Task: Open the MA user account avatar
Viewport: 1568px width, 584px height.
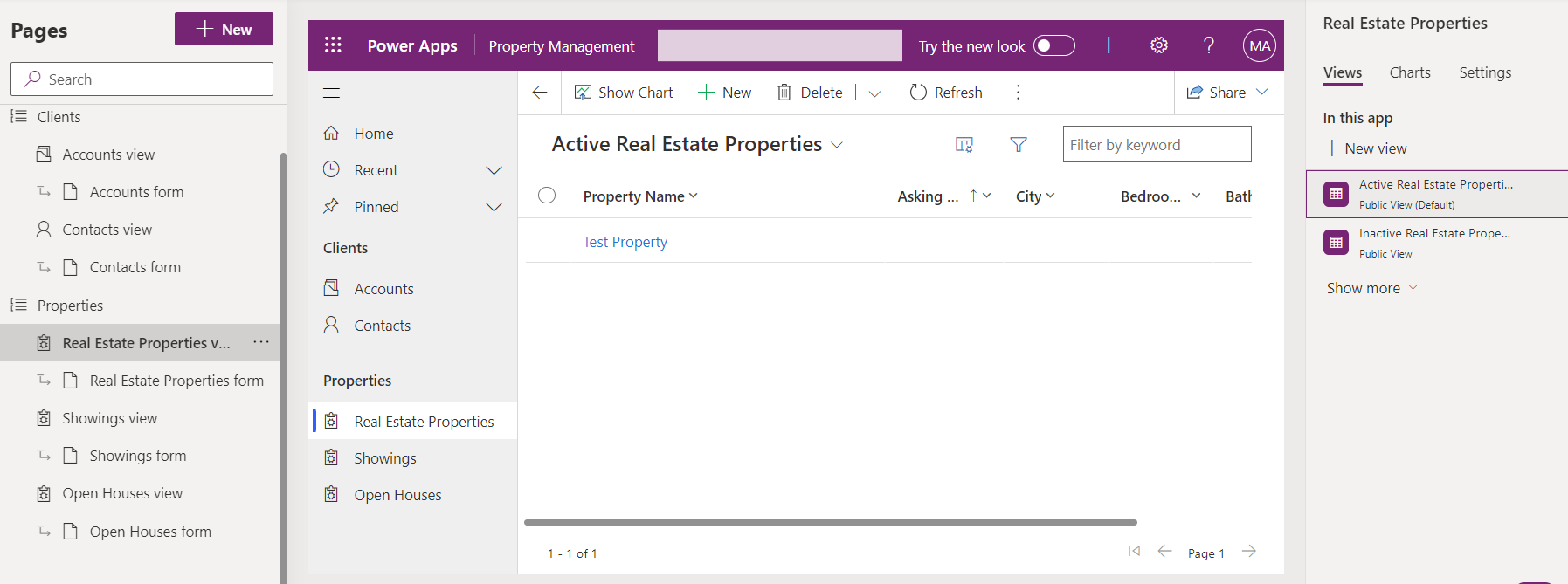Action: click(1260, 45)
